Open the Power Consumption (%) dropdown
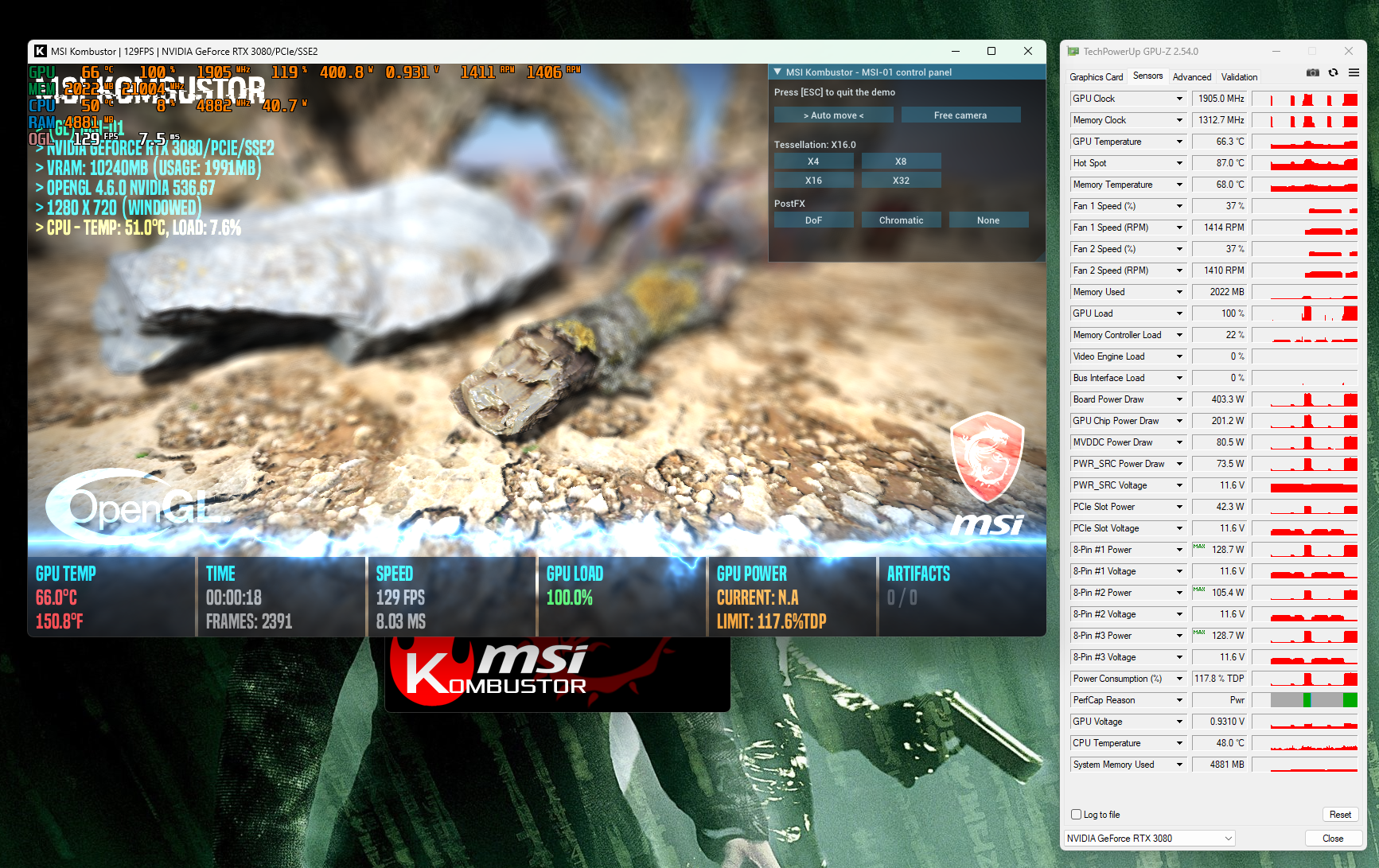 click(x=1179, y=679)
